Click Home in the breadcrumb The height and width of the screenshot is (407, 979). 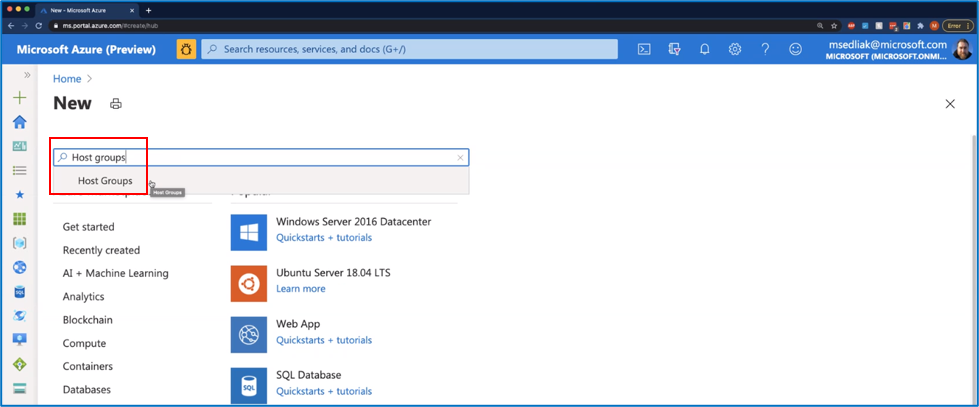(67, 79)
